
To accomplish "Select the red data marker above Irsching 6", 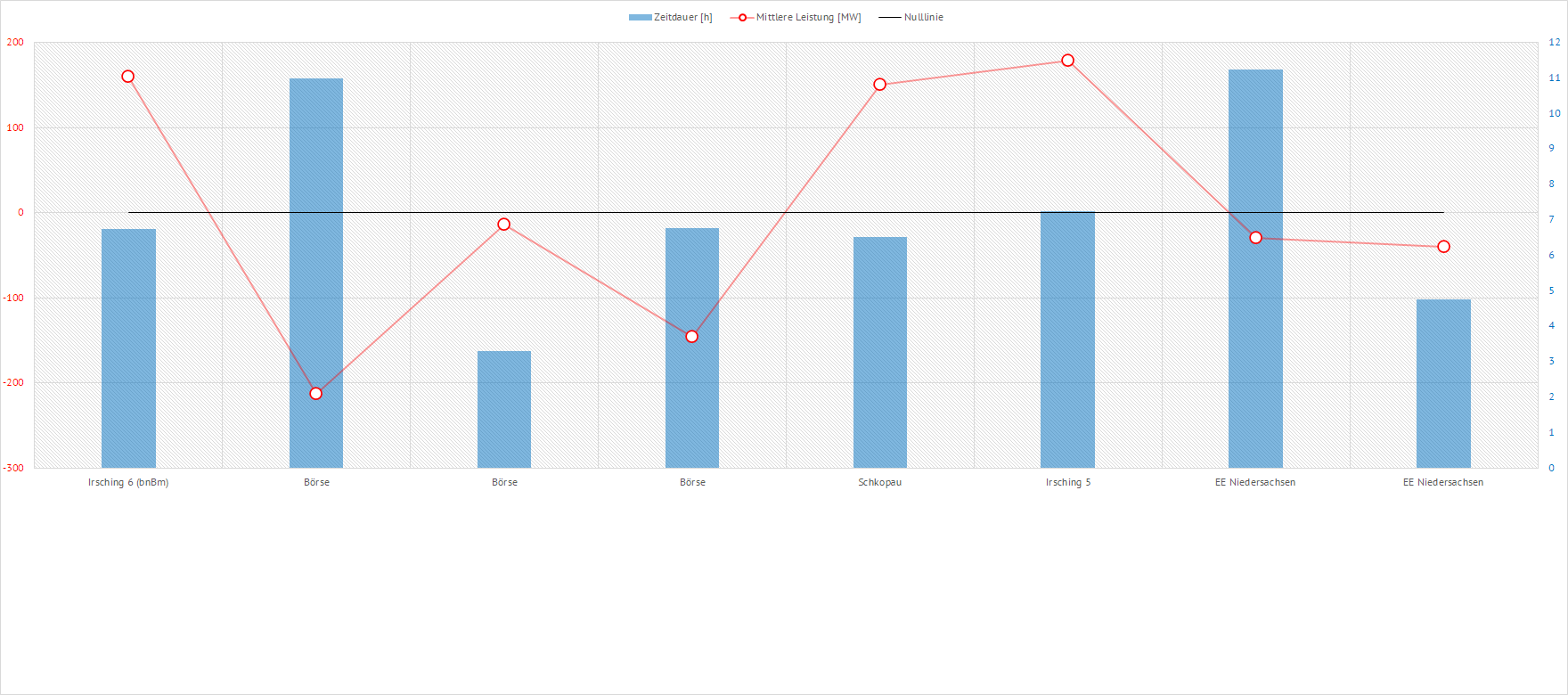I will pos(128,77).
